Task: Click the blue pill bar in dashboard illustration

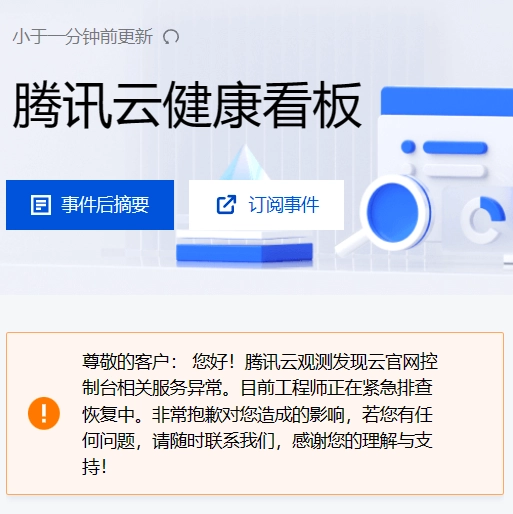Action: click(455, 148)
